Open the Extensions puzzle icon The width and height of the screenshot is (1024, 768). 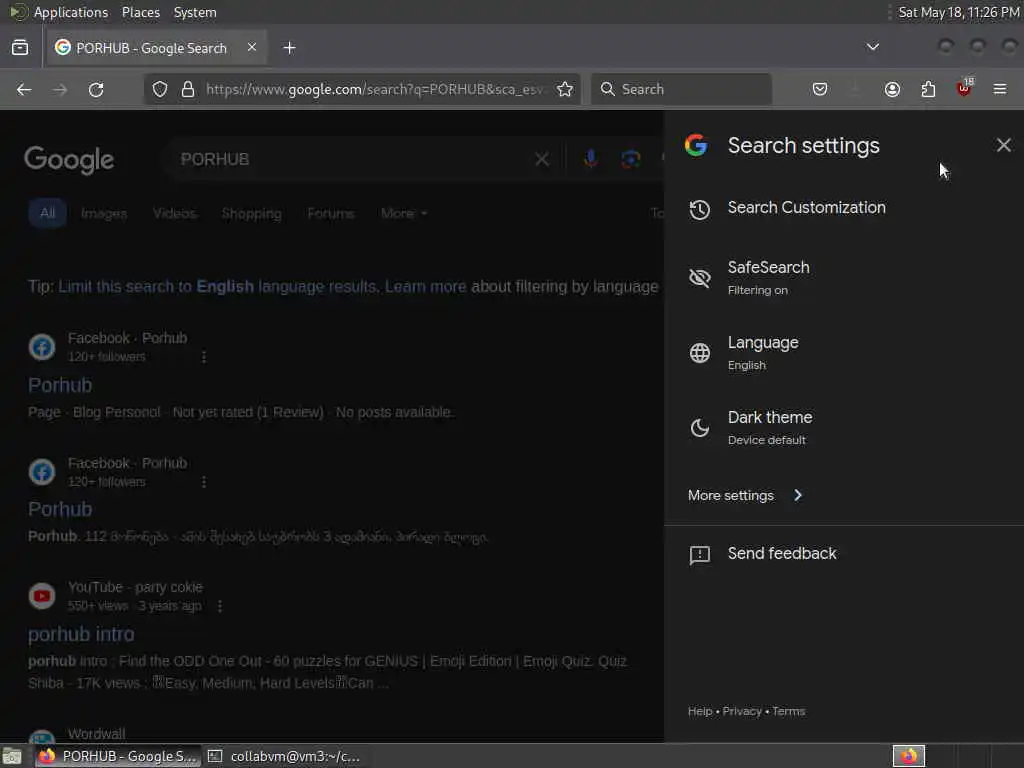(x=928, y=89)
